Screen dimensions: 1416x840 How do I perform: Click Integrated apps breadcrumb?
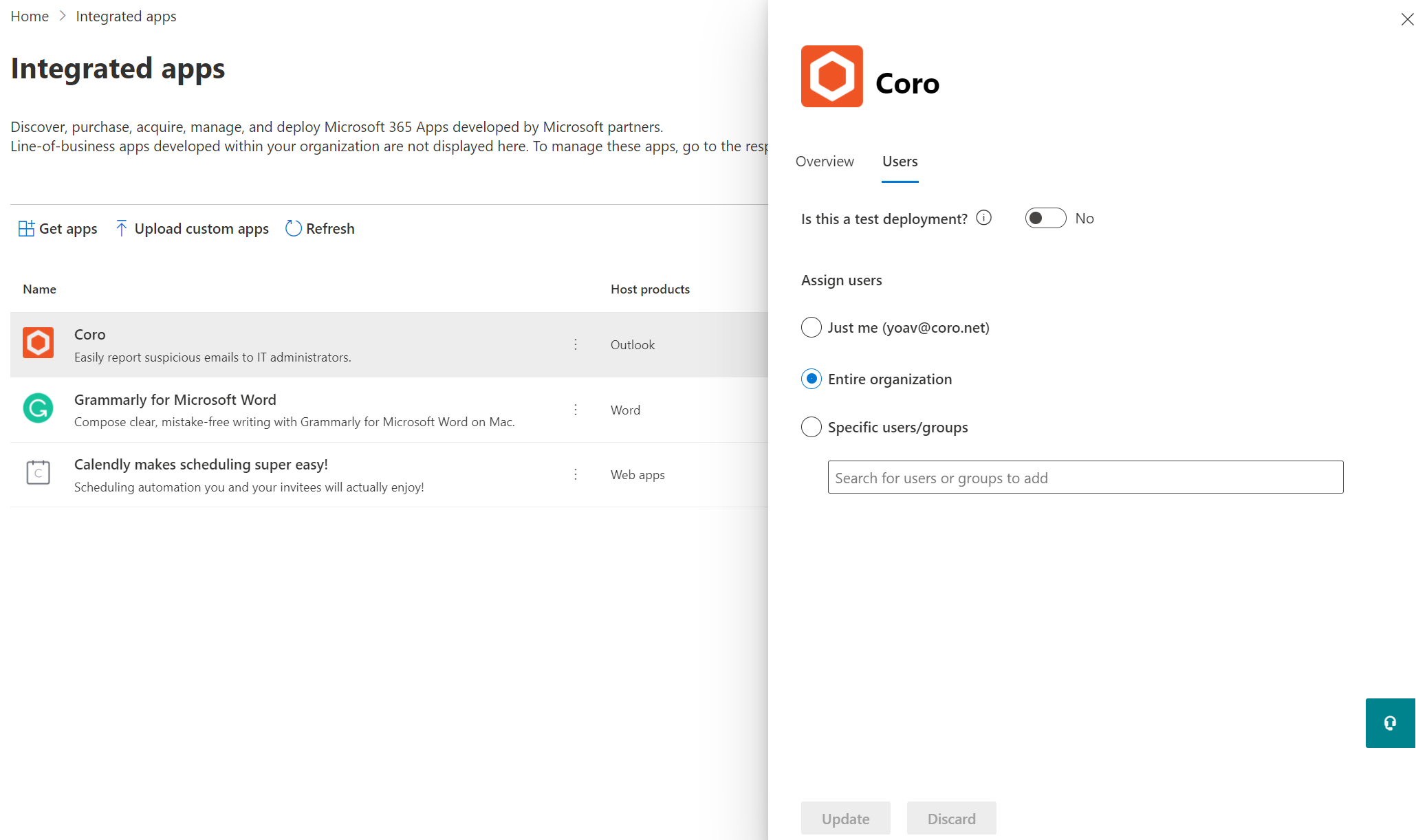126,16
